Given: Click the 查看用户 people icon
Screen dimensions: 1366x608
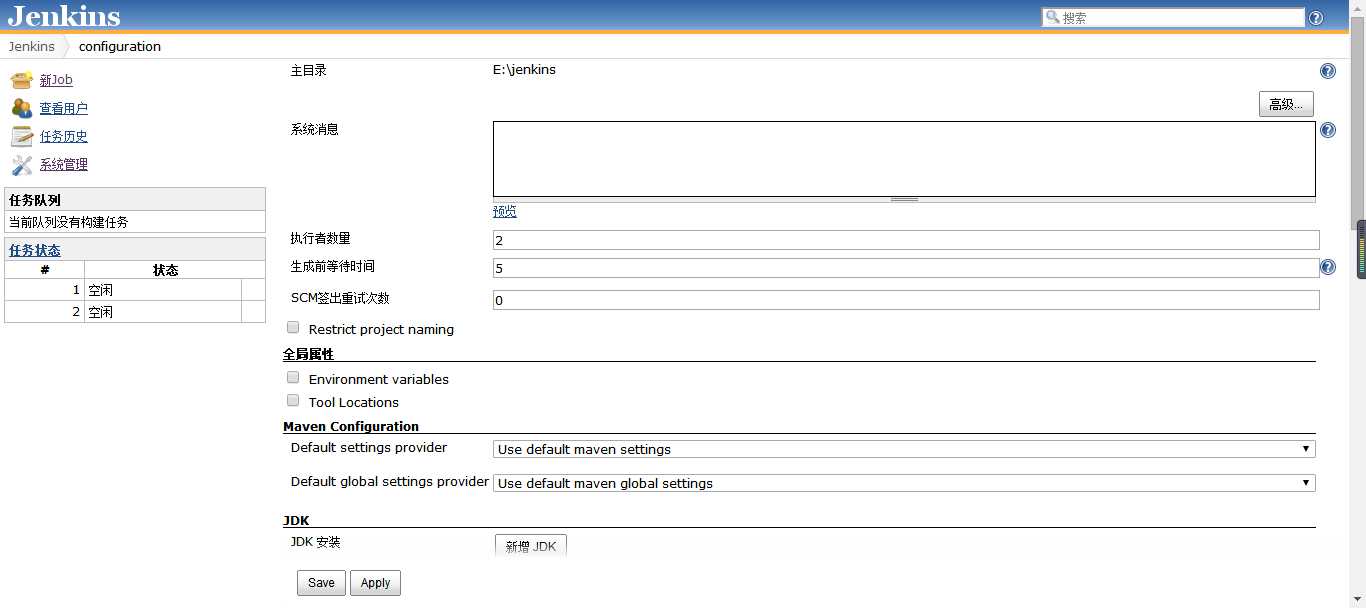Looking at the screenshot, I should [x=22, y=108].
